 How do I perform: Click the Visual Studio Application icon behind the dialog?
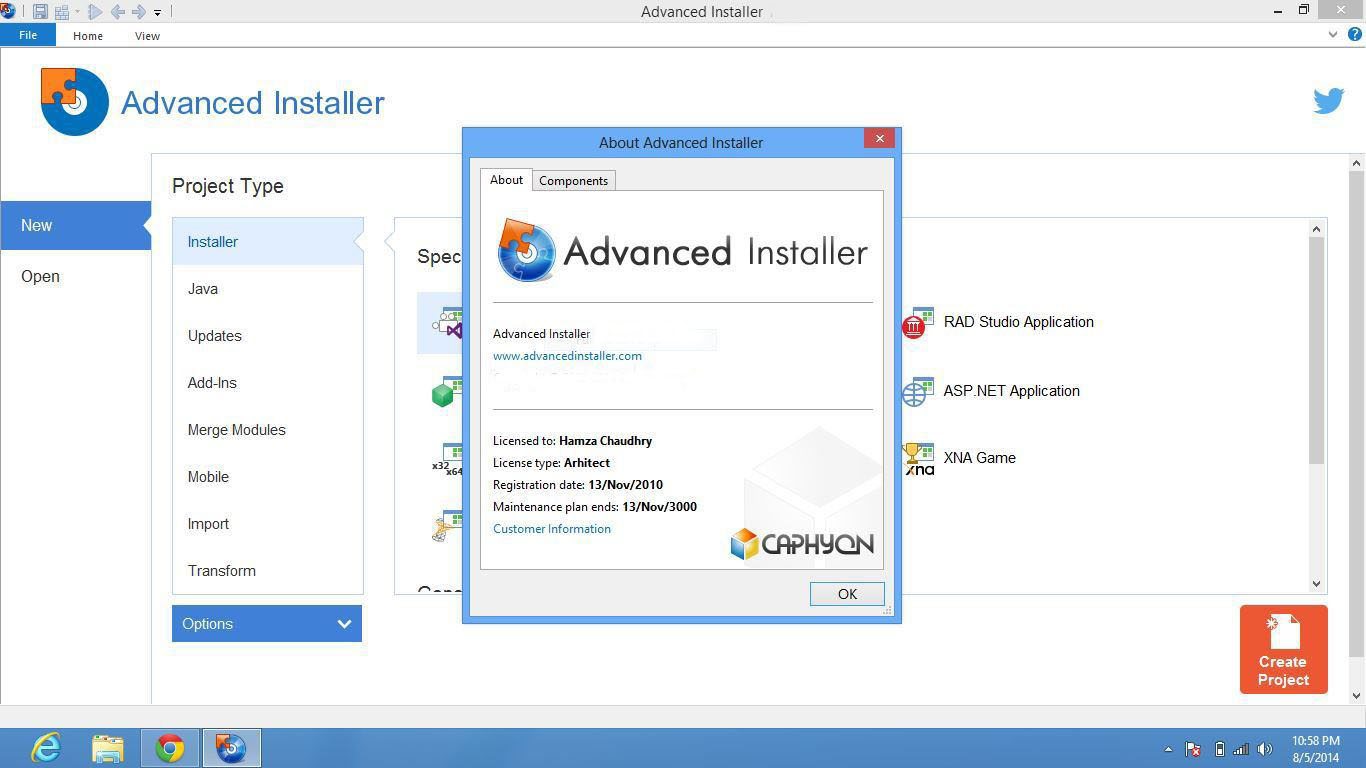[448, 323]
